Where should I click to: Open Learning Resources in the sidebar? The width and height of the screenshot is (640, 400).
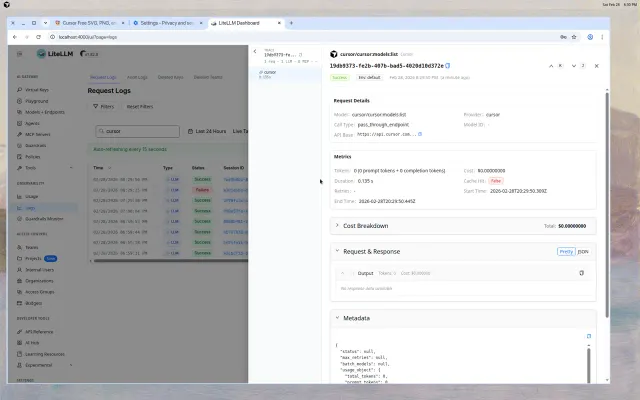tap(45, 354)
